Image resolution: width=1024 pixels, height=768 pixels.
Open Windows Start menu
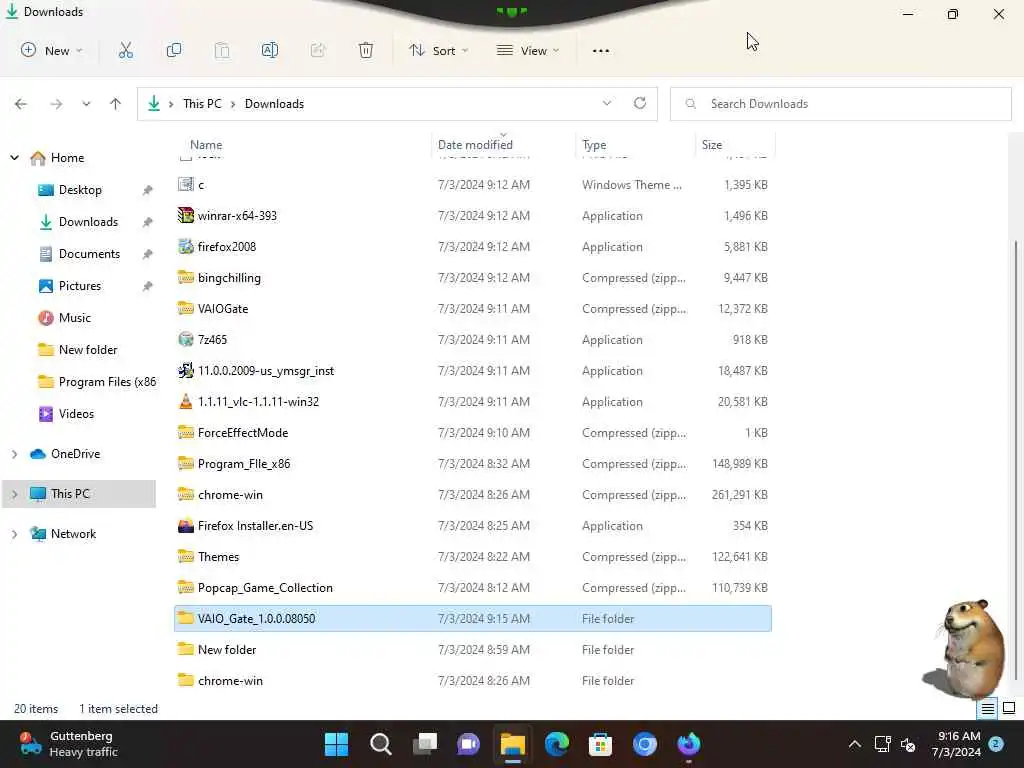tap(336, 744)
